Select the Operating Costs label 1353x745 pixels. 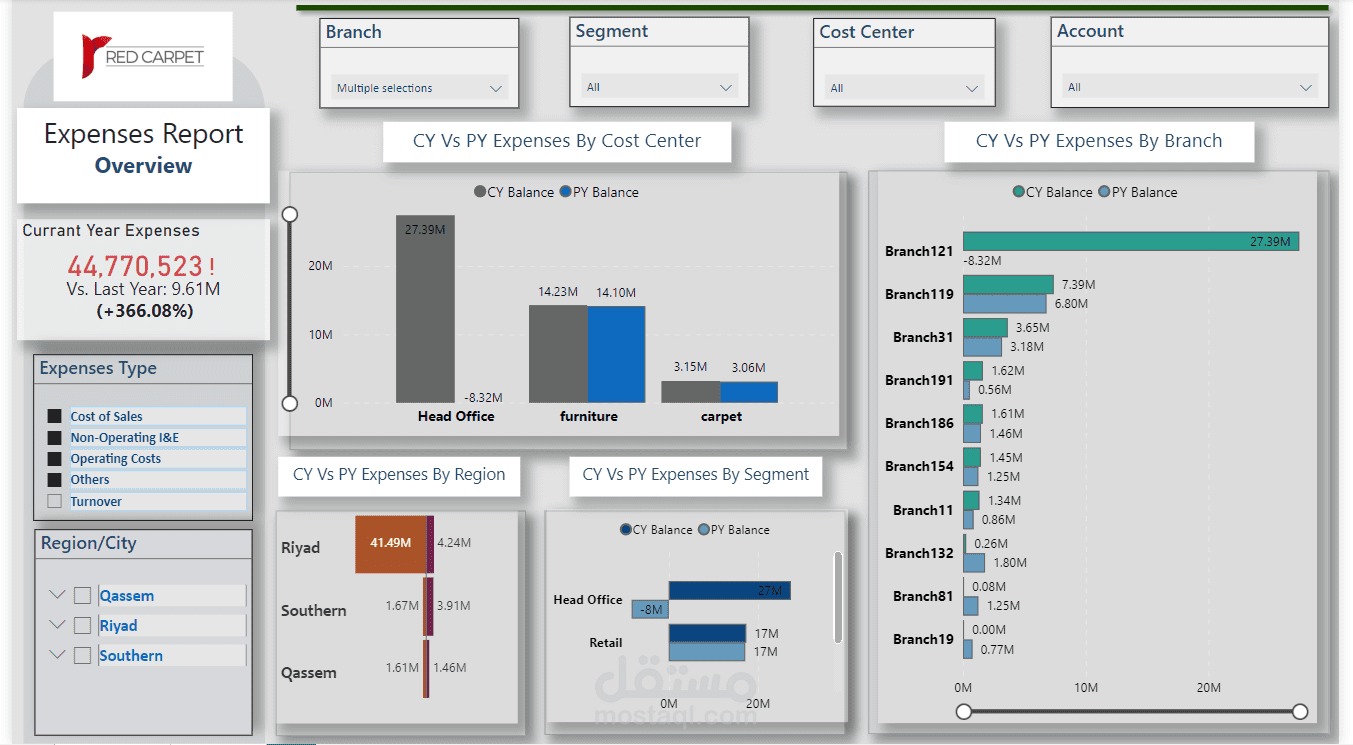pos(115,458)
